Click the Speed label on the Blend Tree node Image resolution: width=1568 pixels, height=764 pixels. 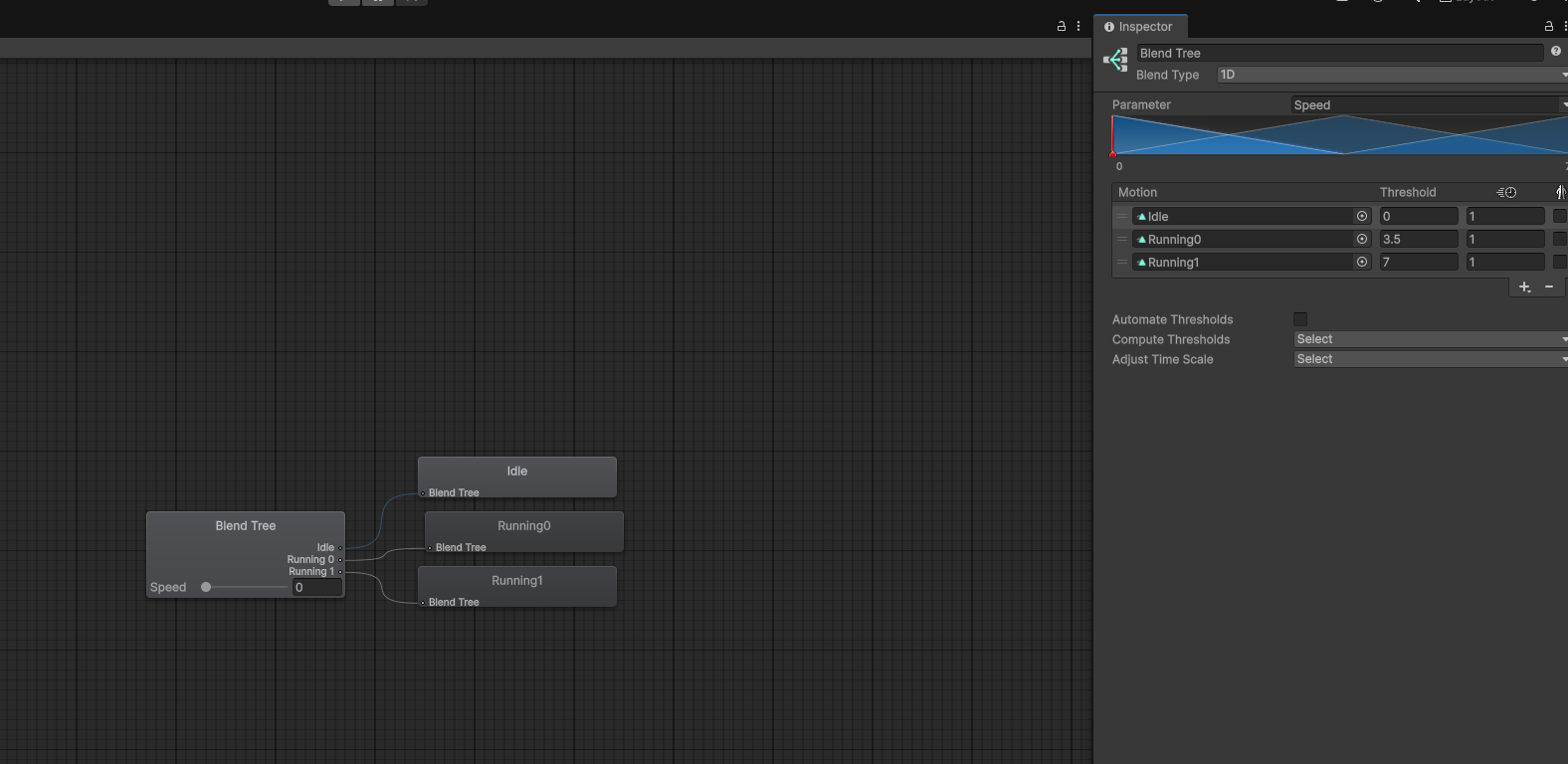point(168,587)
